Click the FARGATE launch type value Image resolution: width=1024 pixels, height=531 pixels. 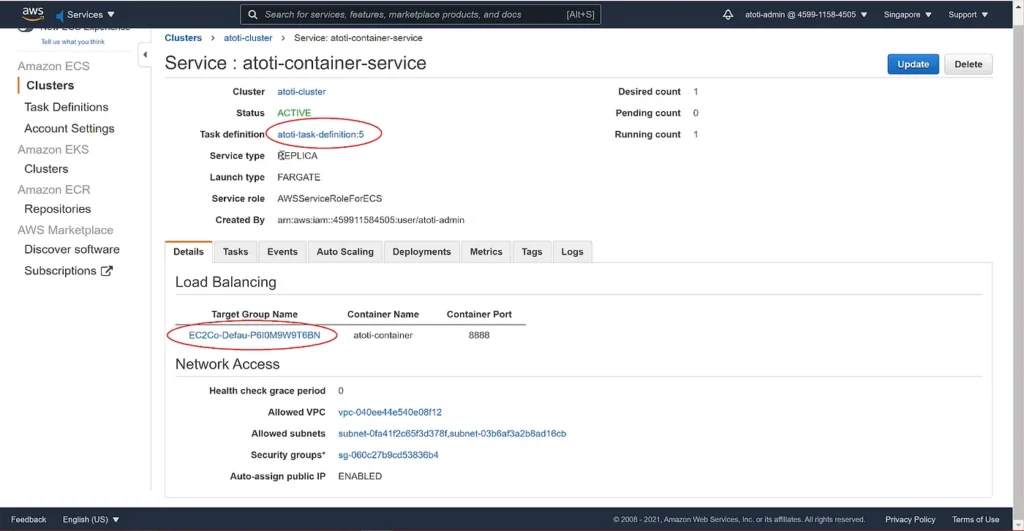click(298, 178)
